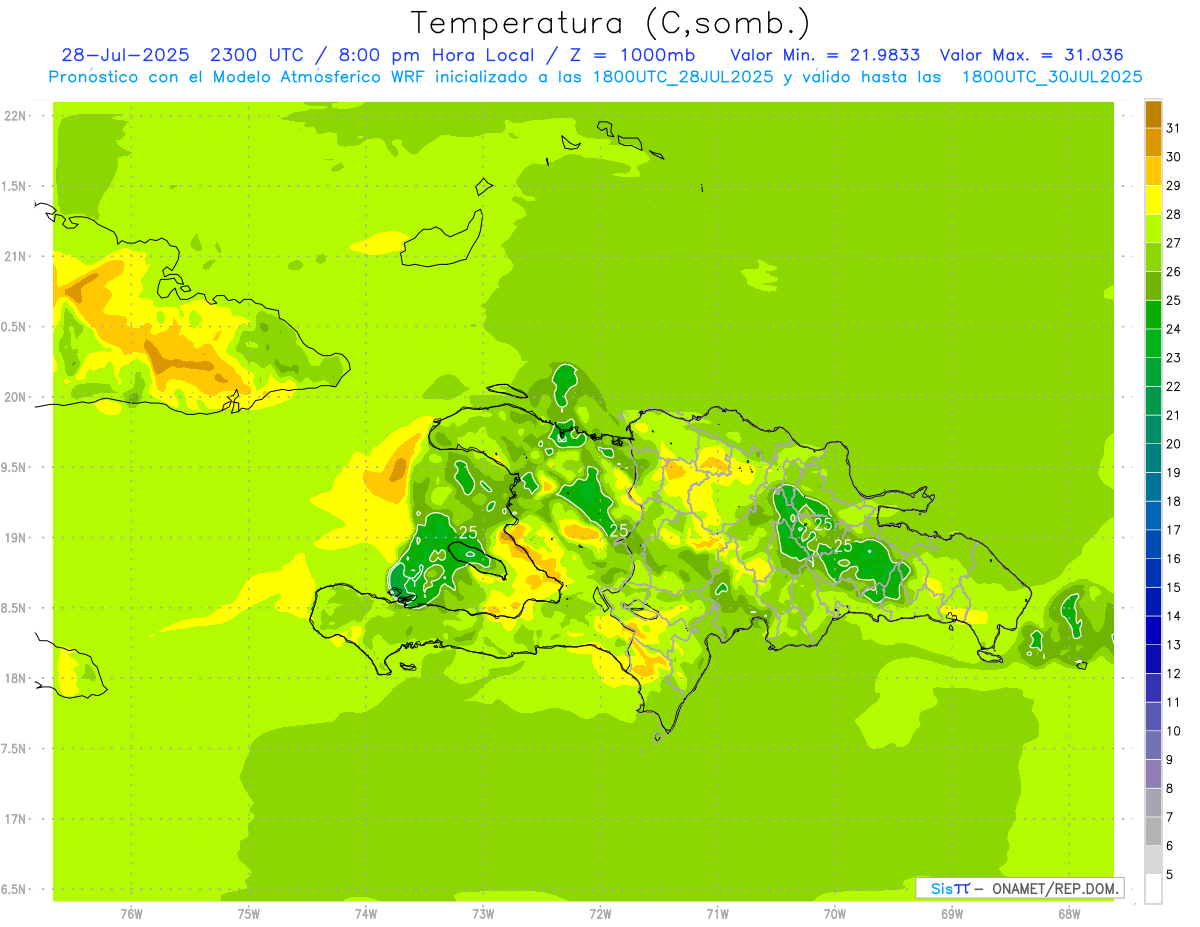
Task: Click the longitude label "73W"
Action: 483,914
